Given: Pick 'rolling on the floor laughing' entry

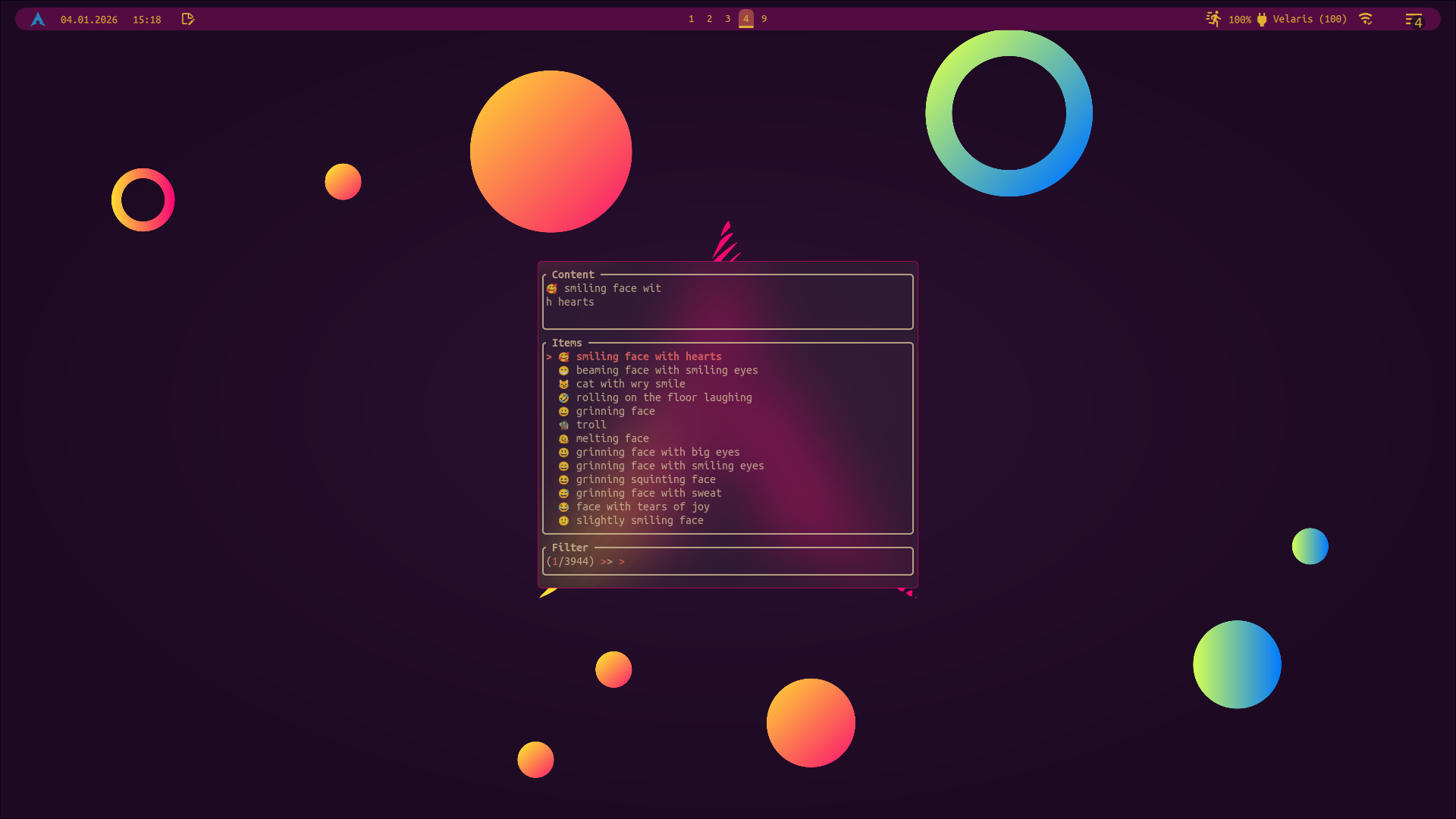Looking at the screenshot, I should pyautogui.click(x=664, y=398).
